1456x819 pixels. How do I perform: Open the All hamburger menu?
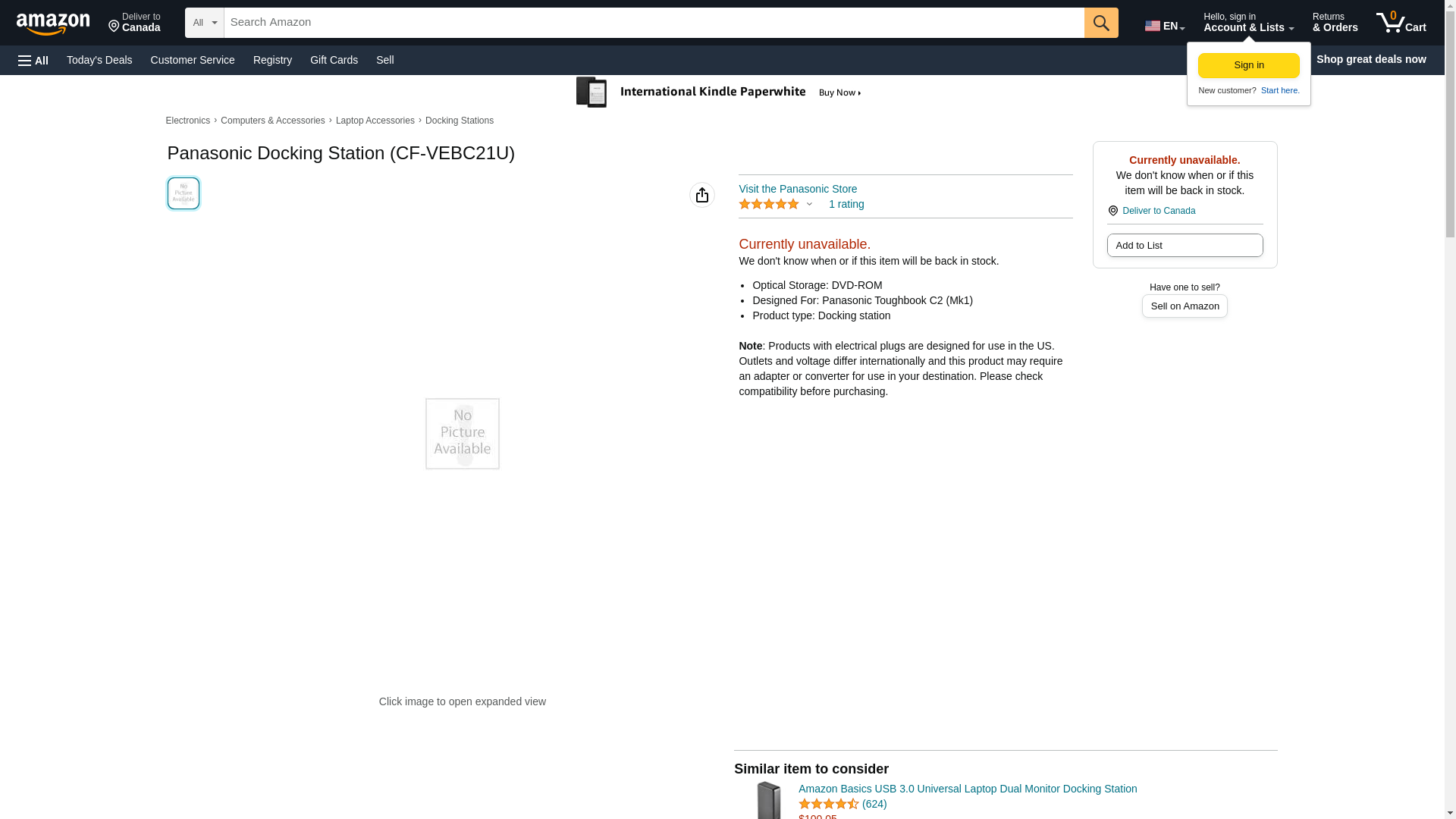(x=33, y=60)
